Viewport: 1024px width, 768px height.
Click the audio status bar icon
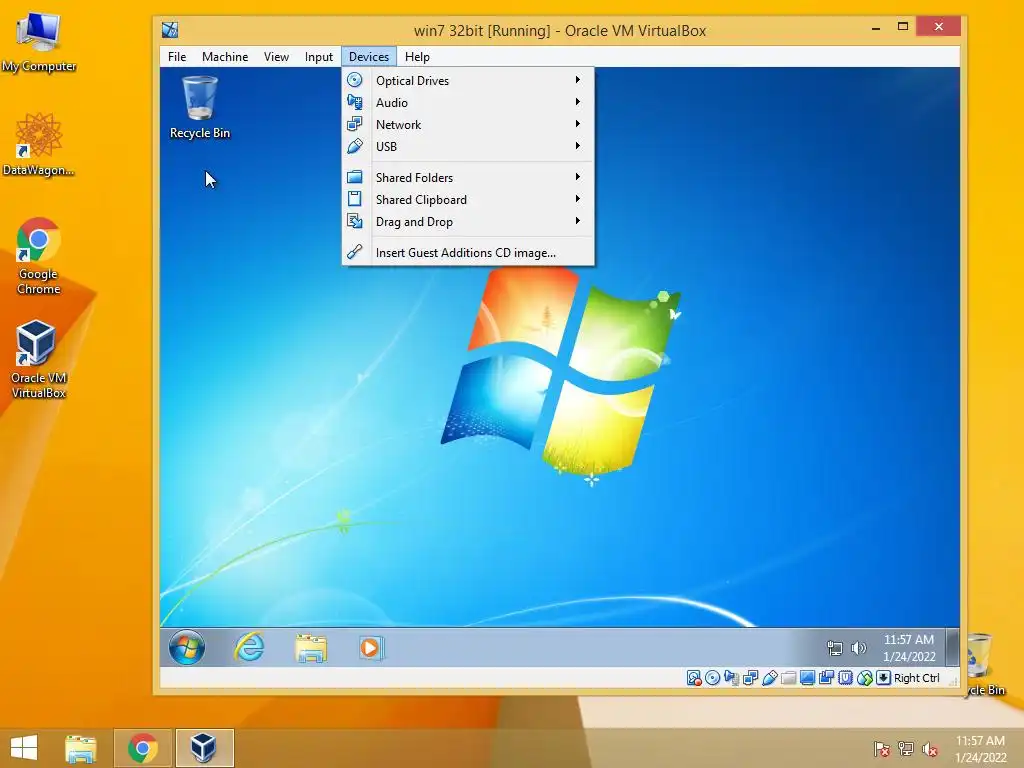click(731, 678)
